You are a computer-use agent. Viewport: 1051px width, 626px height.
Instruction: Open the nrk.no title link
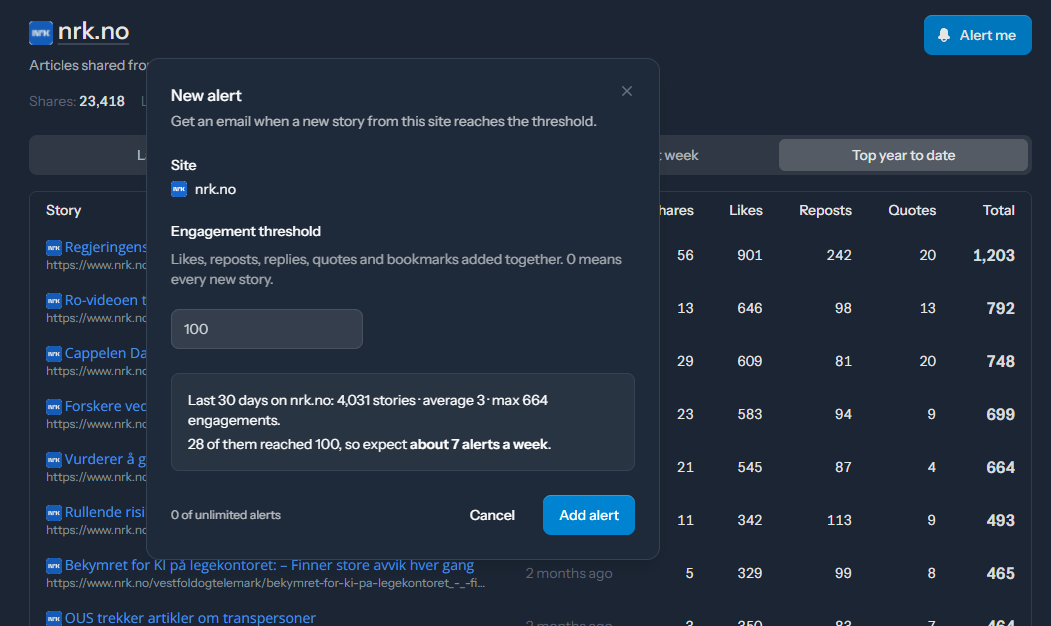pyautogui.click(x=93, y=31)
